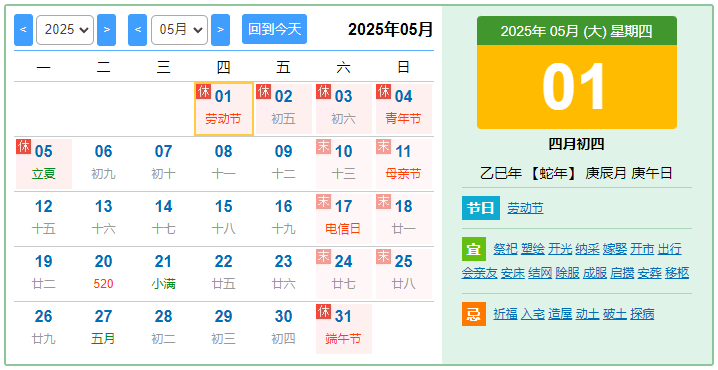The width and height of the screenshot is (718, 370).
Task: Open the 动土 link
Action: (x=587, y=314)
